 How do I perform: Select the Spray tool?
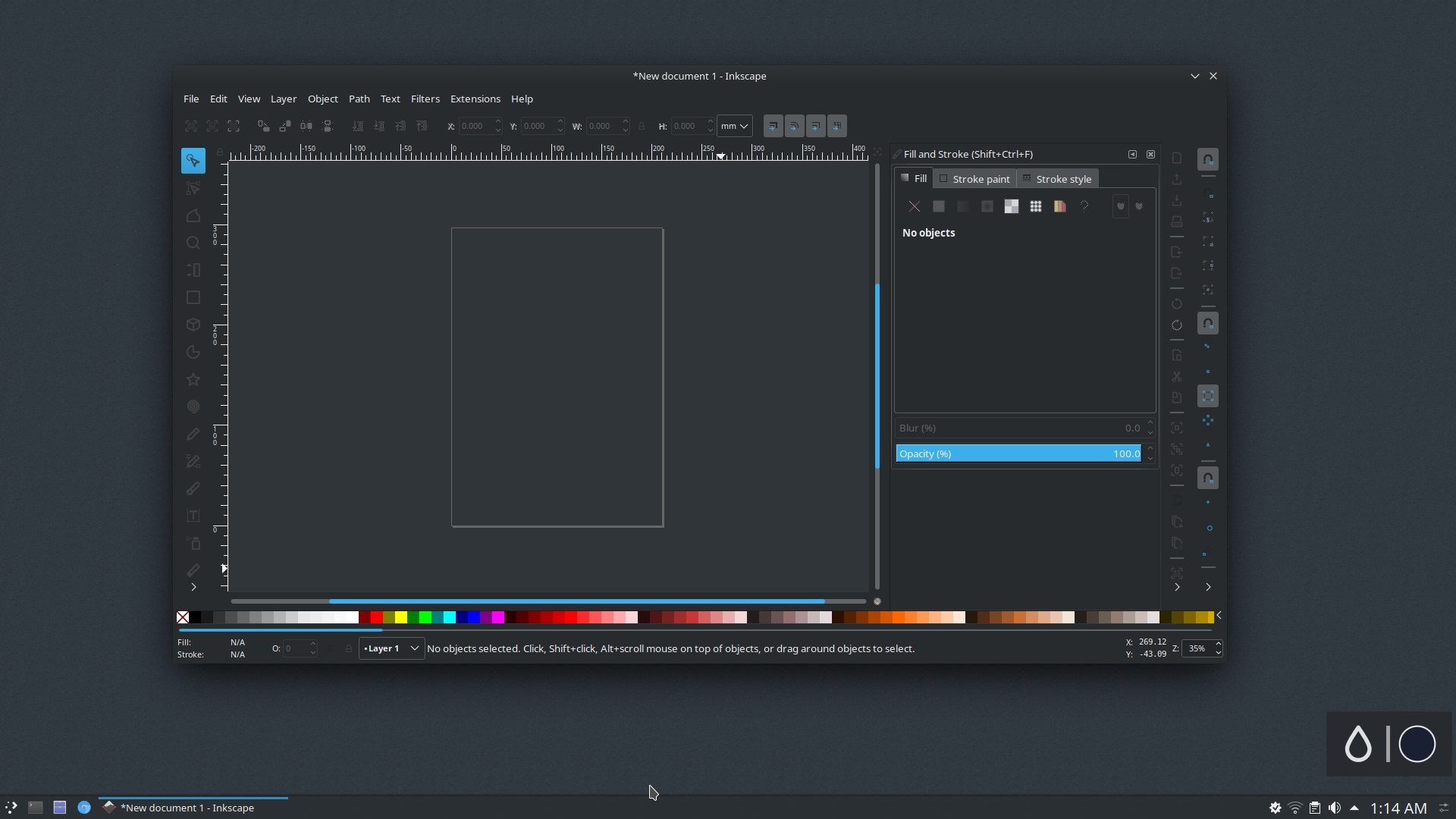coord(193,543)
